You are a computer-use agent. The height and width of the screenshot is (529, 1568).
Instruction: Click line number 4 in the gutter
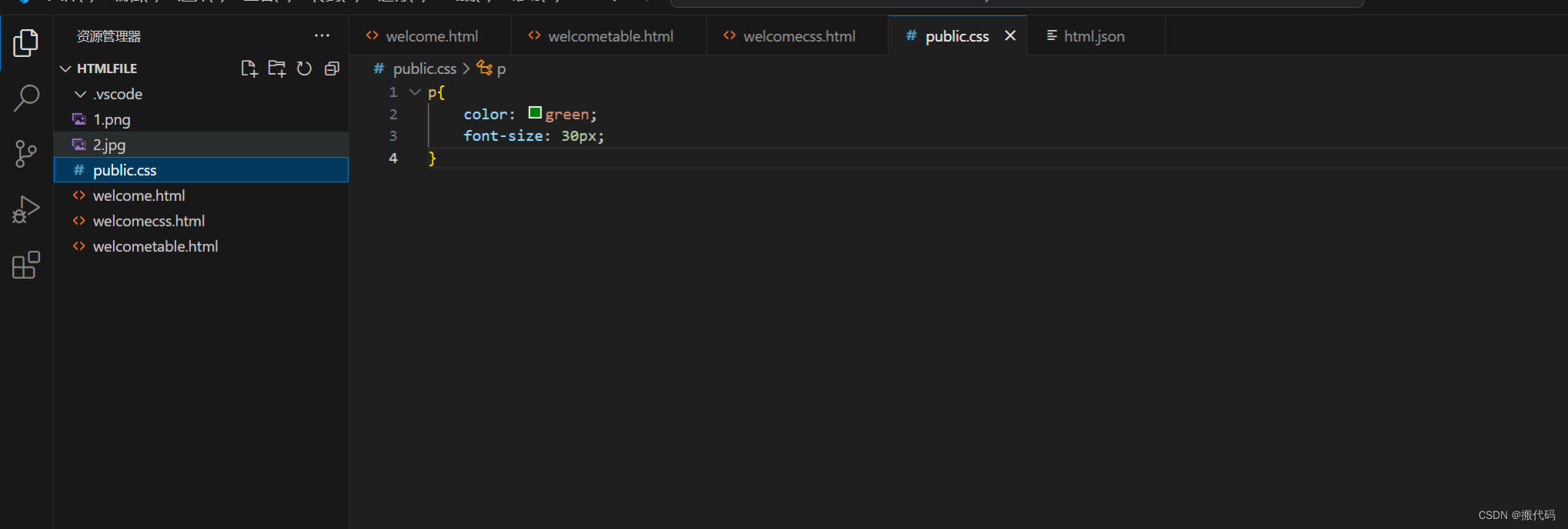(393, 158)
